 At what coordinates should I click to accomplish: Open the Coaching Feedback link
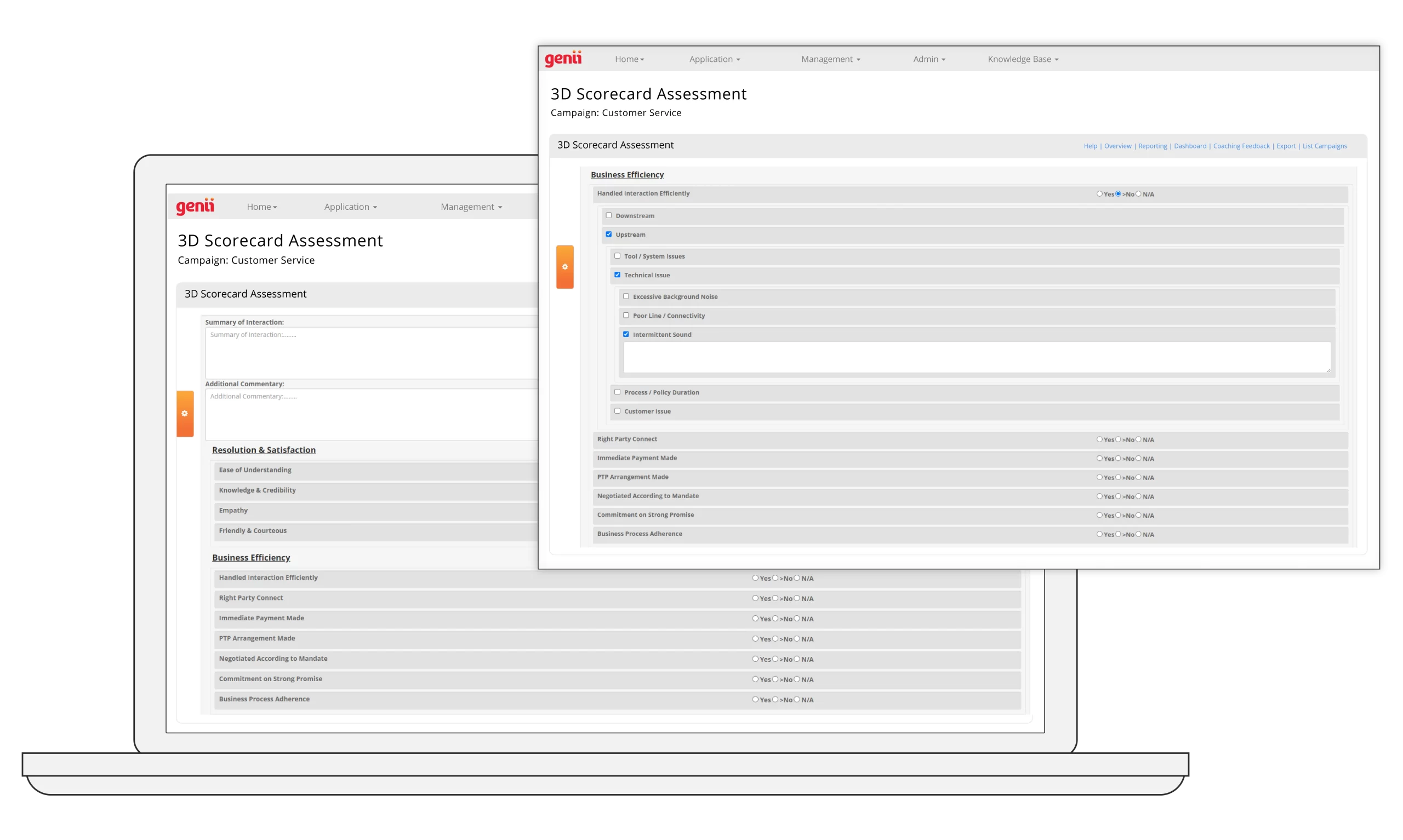tap(1241, 146)
